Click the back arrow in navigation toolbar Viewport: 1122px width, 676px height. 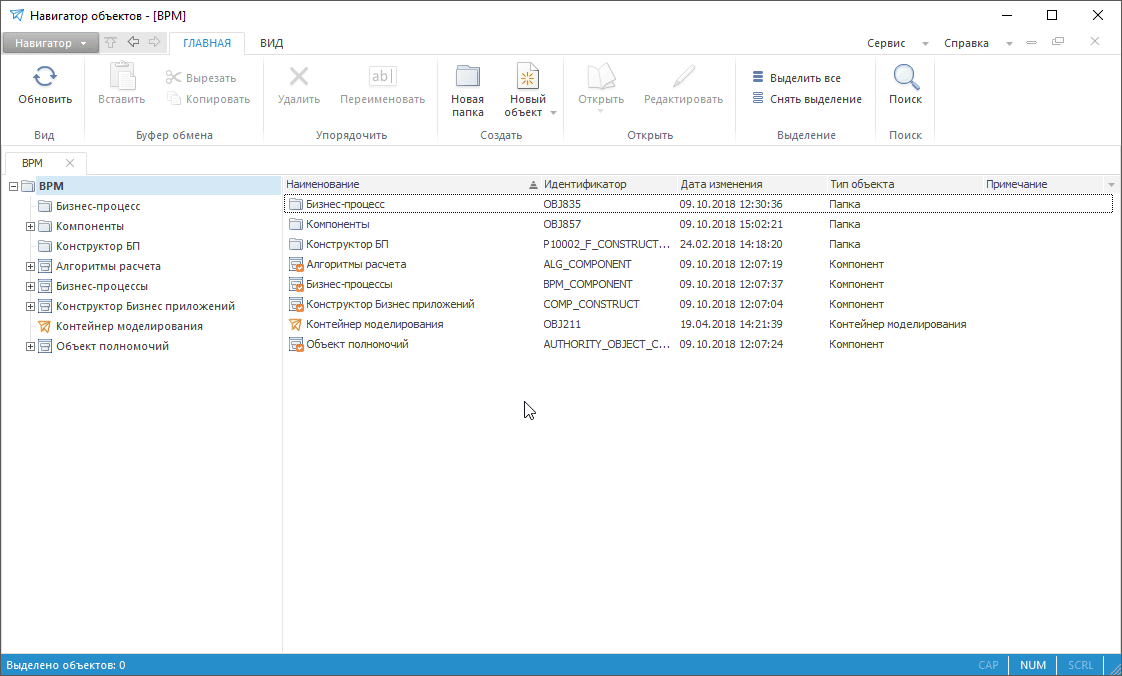[132, 42]
